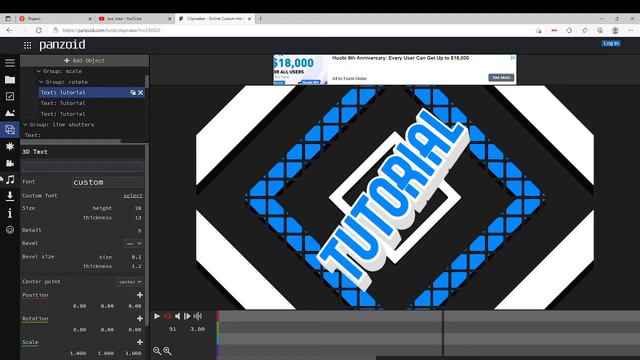Open a new browser tab

point(260,19)
